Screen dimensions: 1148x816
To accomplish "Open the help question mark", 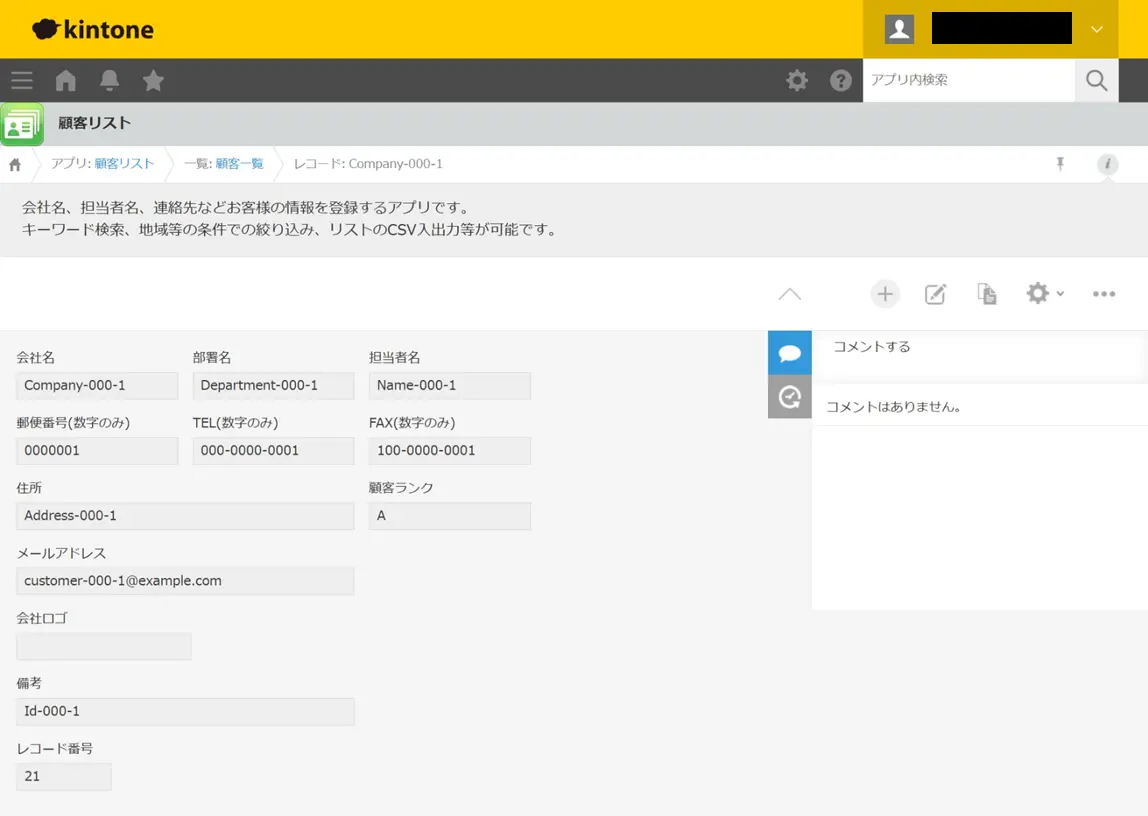I will (x=840, y=81).
